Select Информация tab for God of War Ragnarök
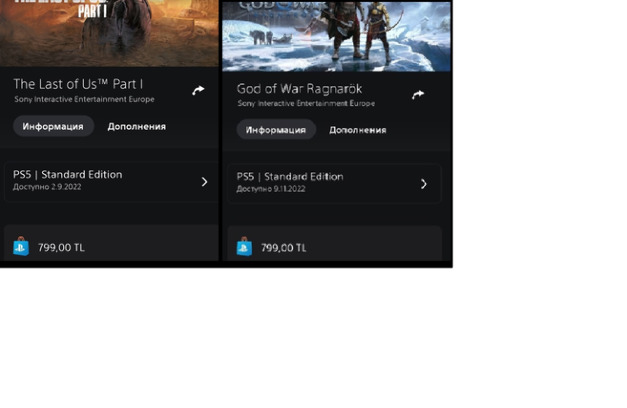 tap(276, 130)
